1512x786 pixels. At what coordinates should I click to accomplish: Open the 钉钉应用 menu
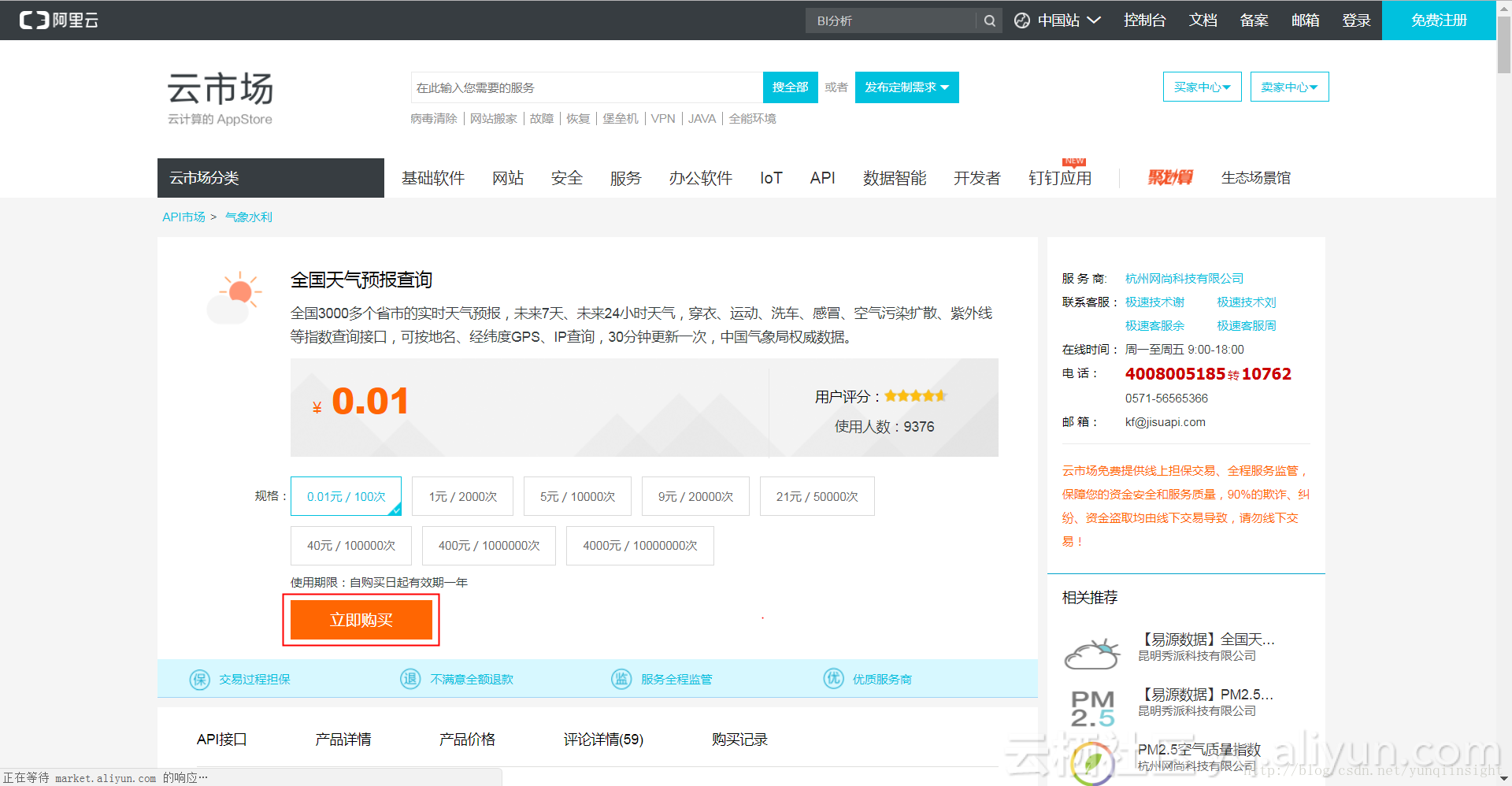[x=1060, y=178]
